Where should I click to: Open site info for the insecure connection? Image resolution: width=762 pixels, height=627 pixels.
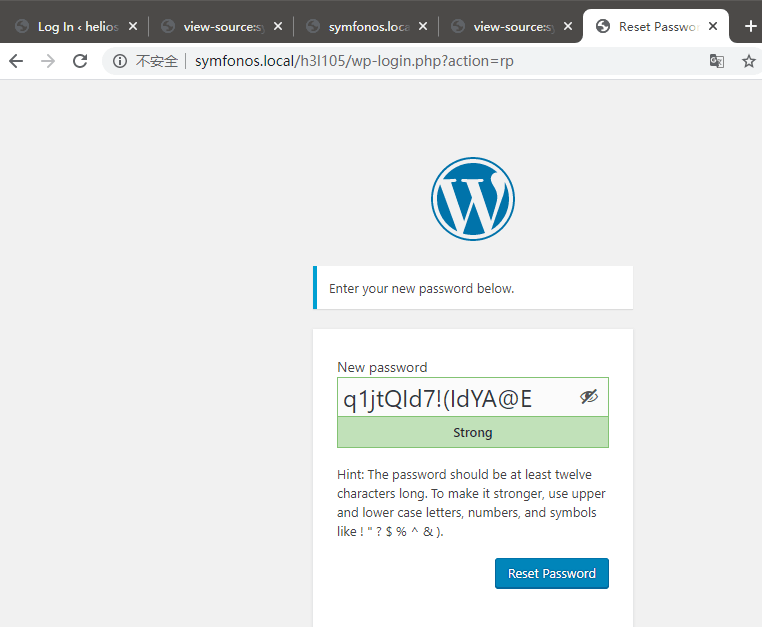[120, 61]
